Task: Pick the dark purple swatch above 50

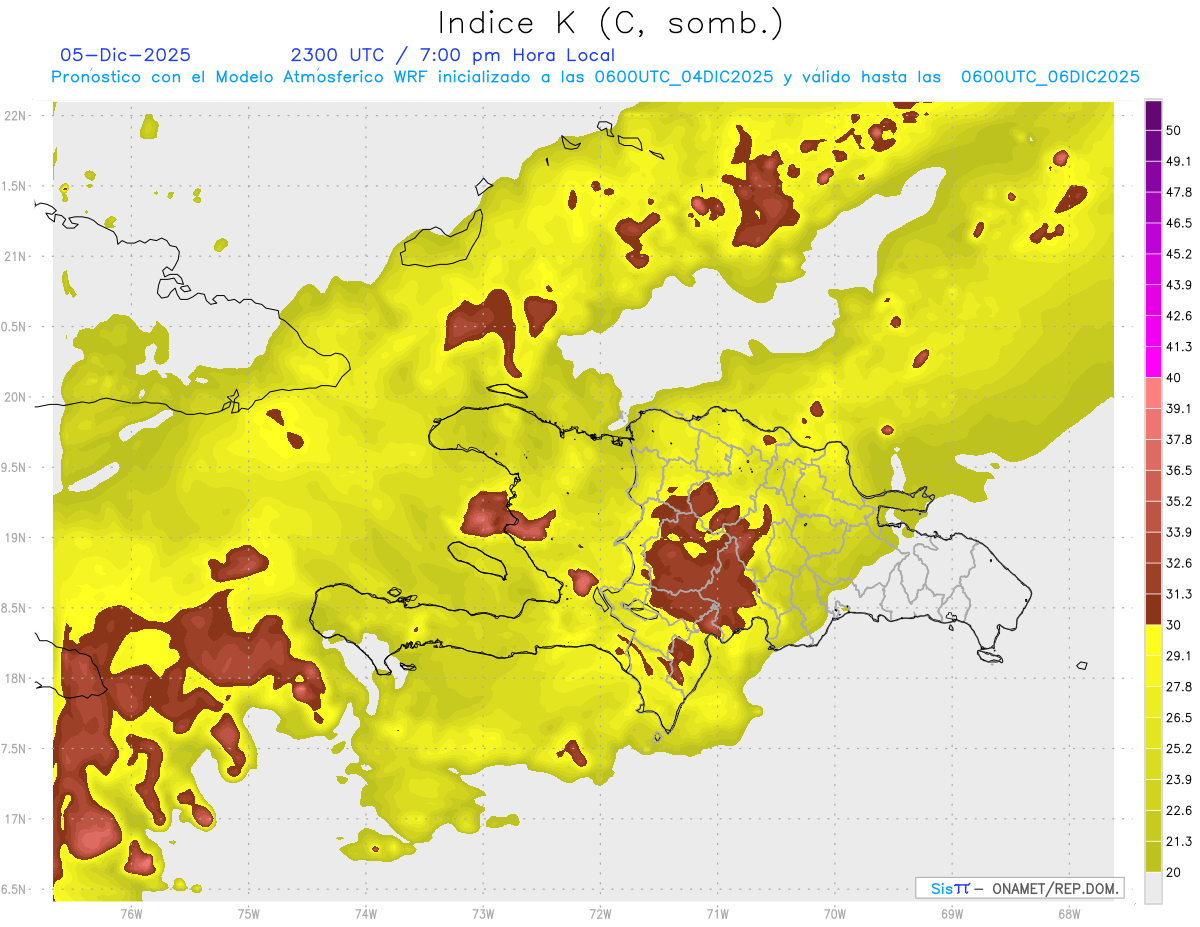Action: [1153, 115]
